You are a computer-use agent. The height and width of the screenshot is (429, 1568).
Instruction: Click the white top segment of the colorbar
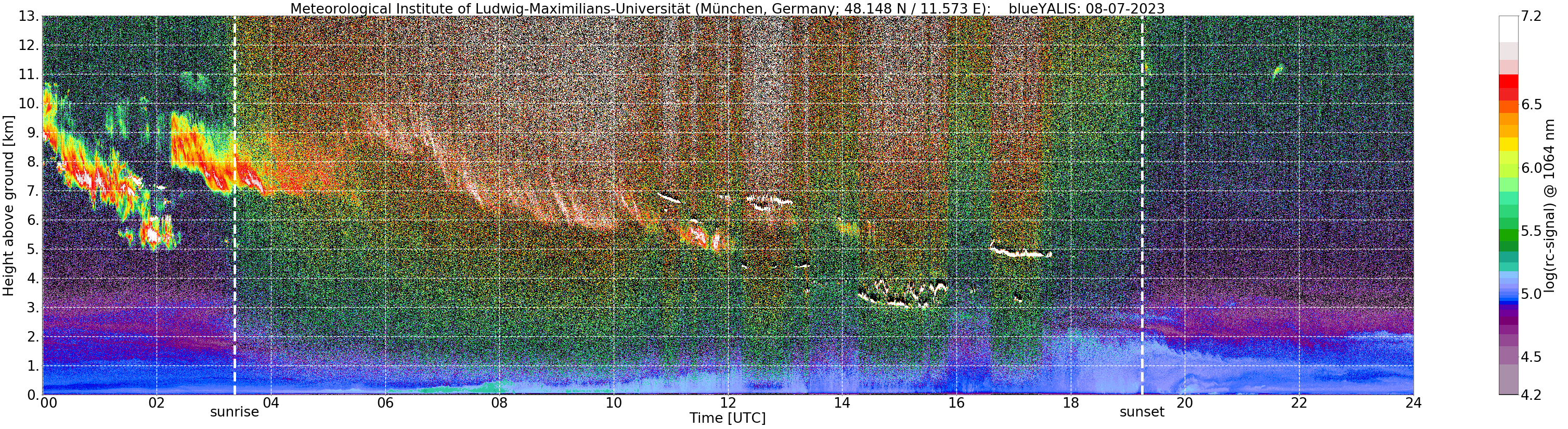pos(1508,29)
